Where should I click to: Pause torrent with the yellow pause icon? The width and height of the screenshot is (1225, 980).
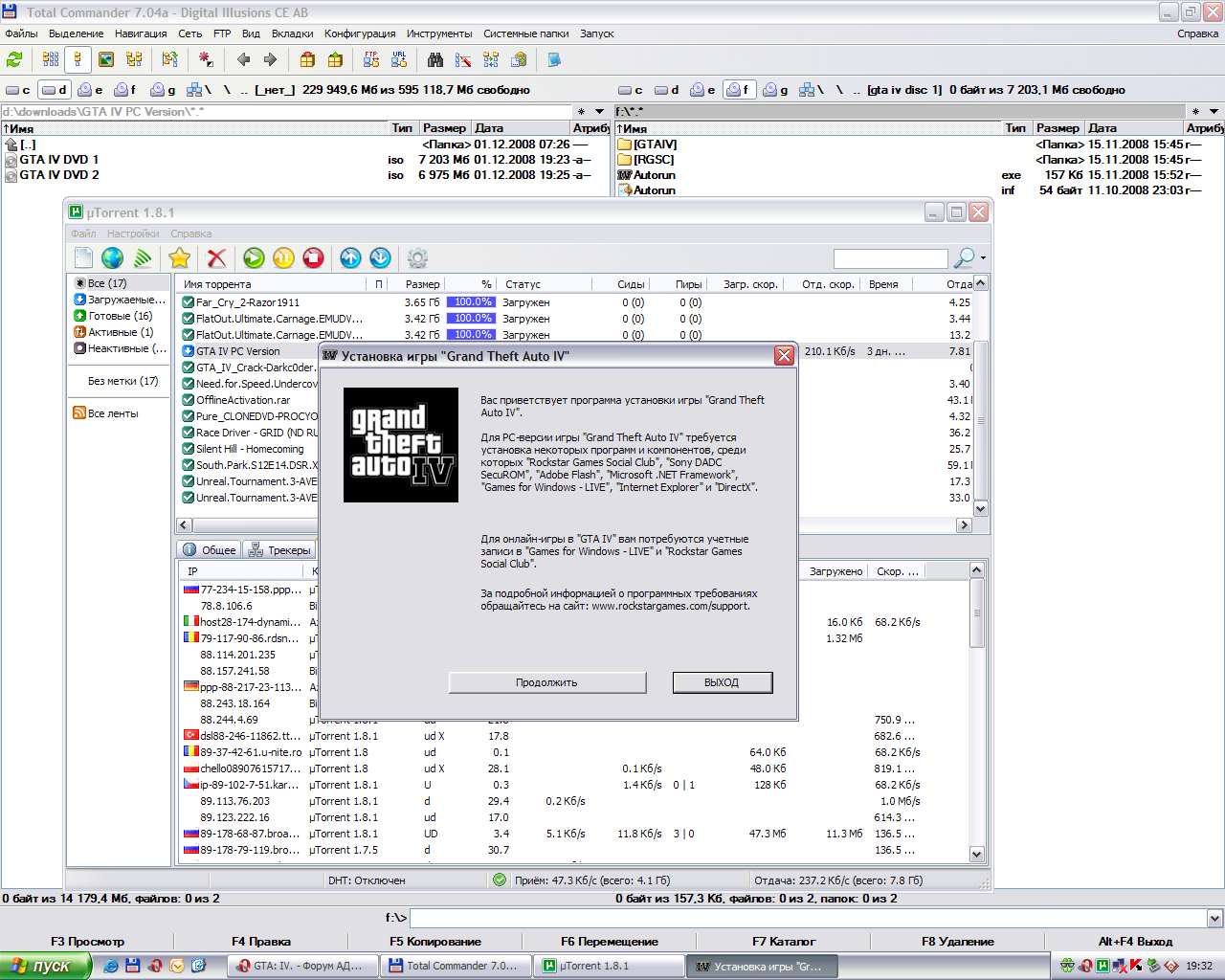click(x=283, y=257)
